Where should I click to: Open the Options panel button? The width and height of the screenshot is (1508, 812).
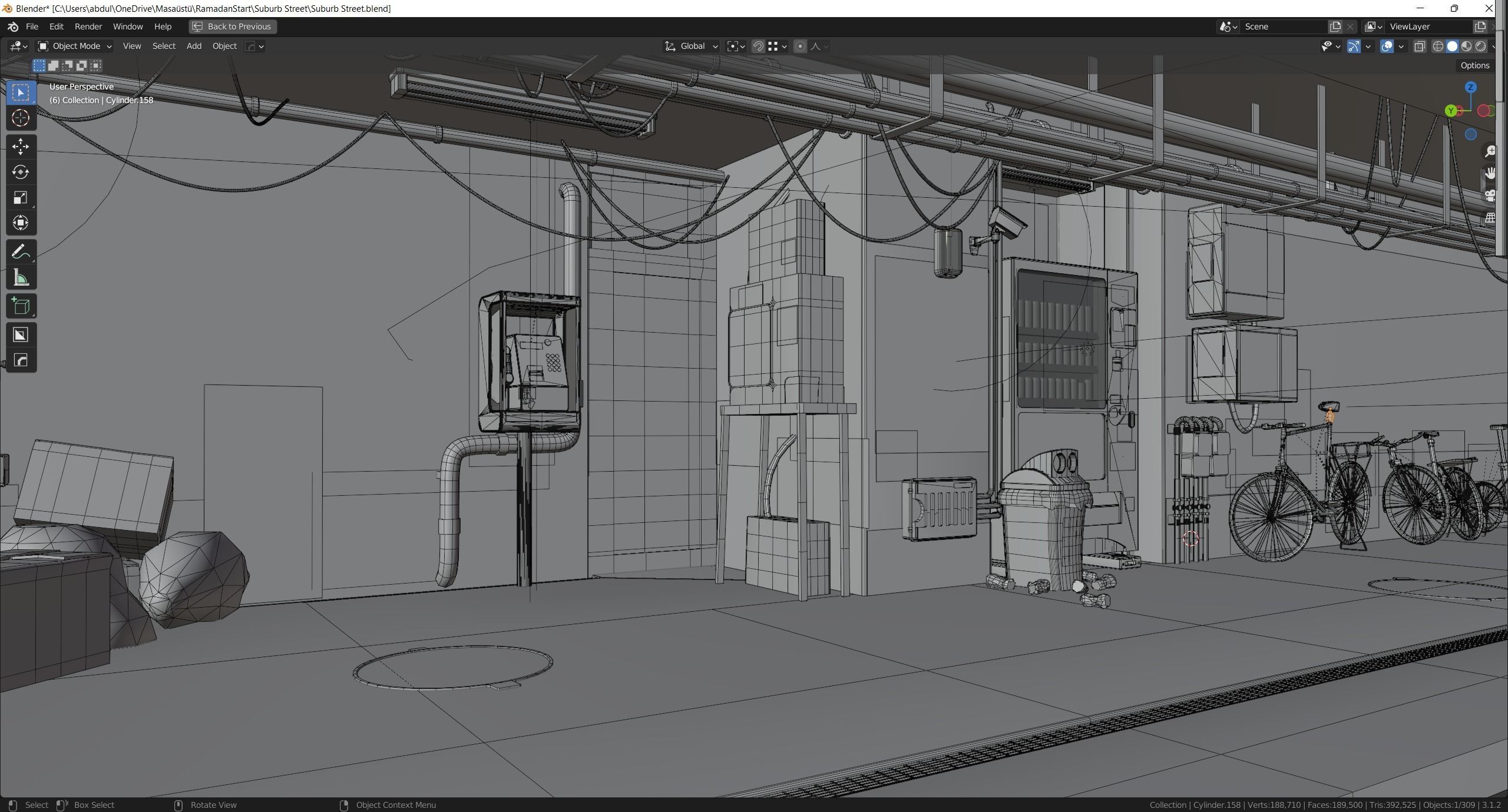pos(1474,65)
